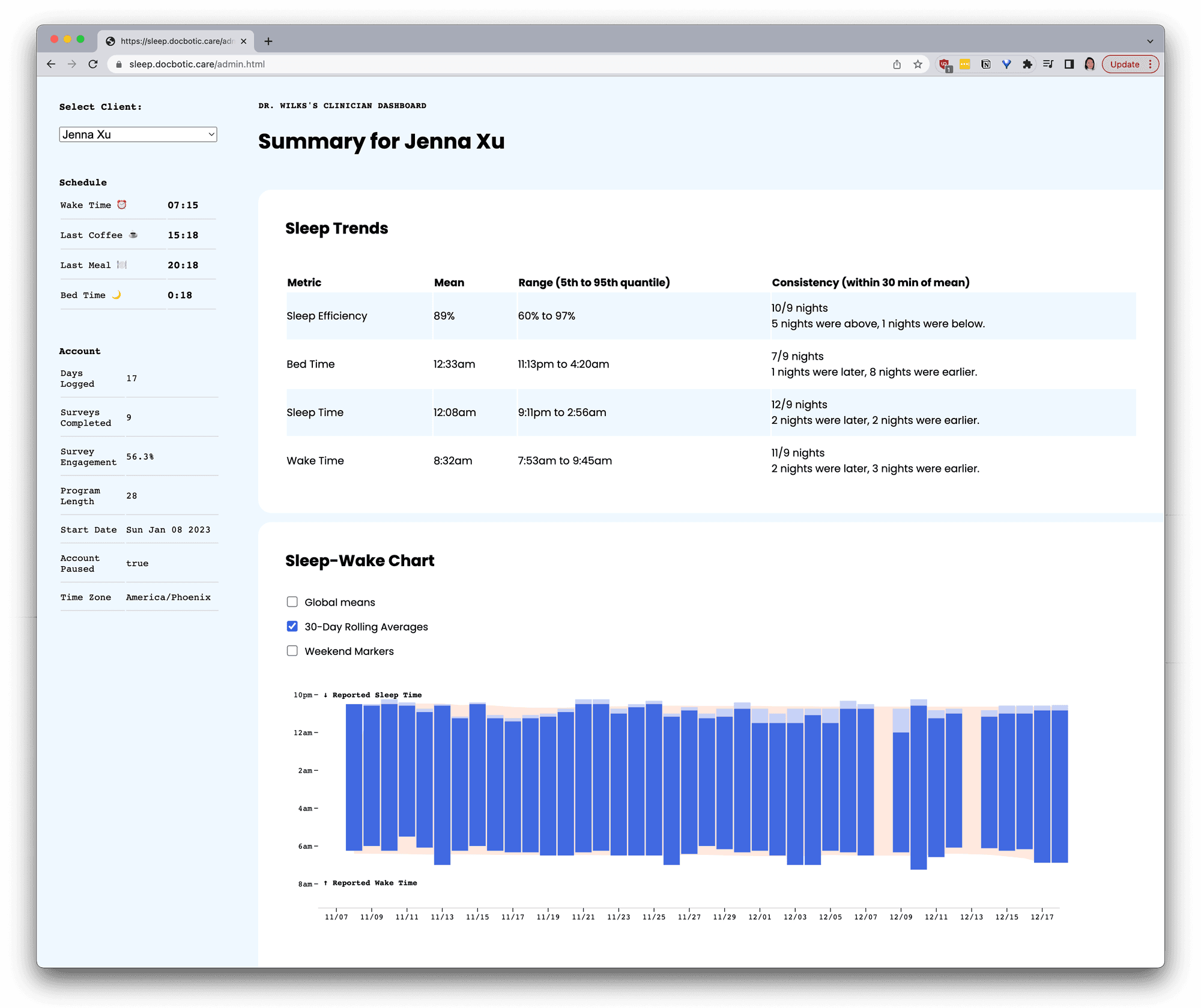Turn on Weekend Markers
The image size is (1201, 1008).
(x=292, y=651)
